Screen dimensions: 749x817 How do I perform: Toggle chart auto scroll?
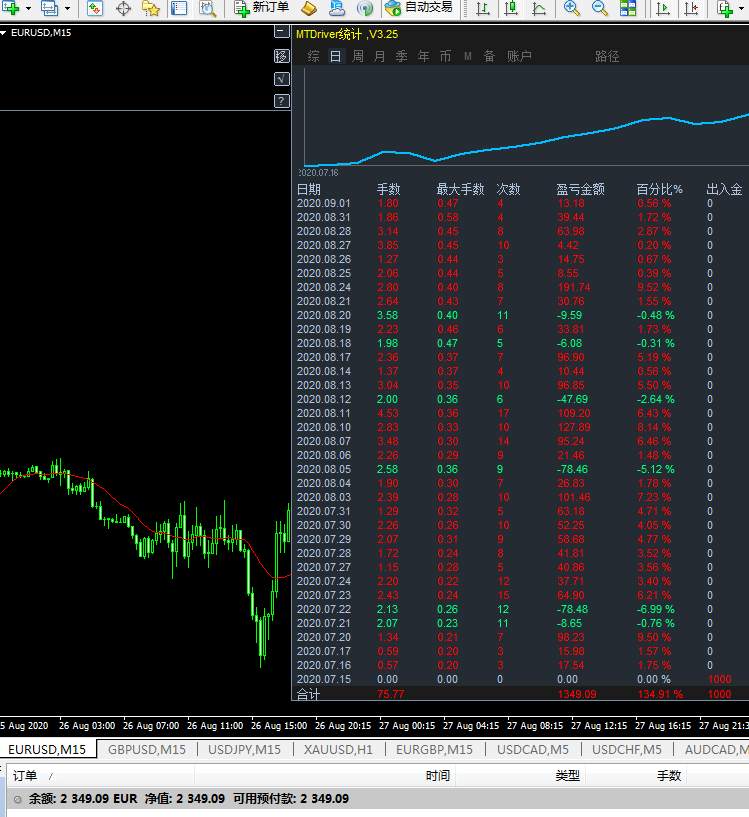662,8
